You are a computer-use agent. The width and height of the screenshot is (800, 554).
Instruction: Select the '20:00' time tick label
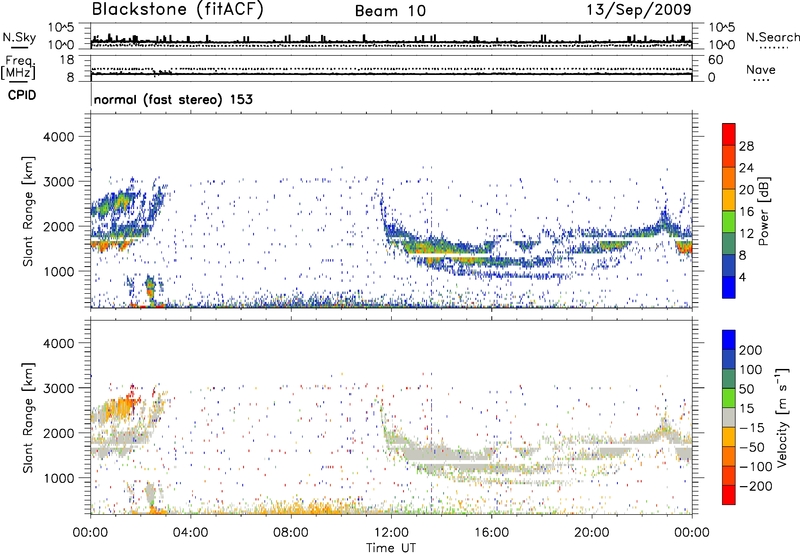coord(591,533)
